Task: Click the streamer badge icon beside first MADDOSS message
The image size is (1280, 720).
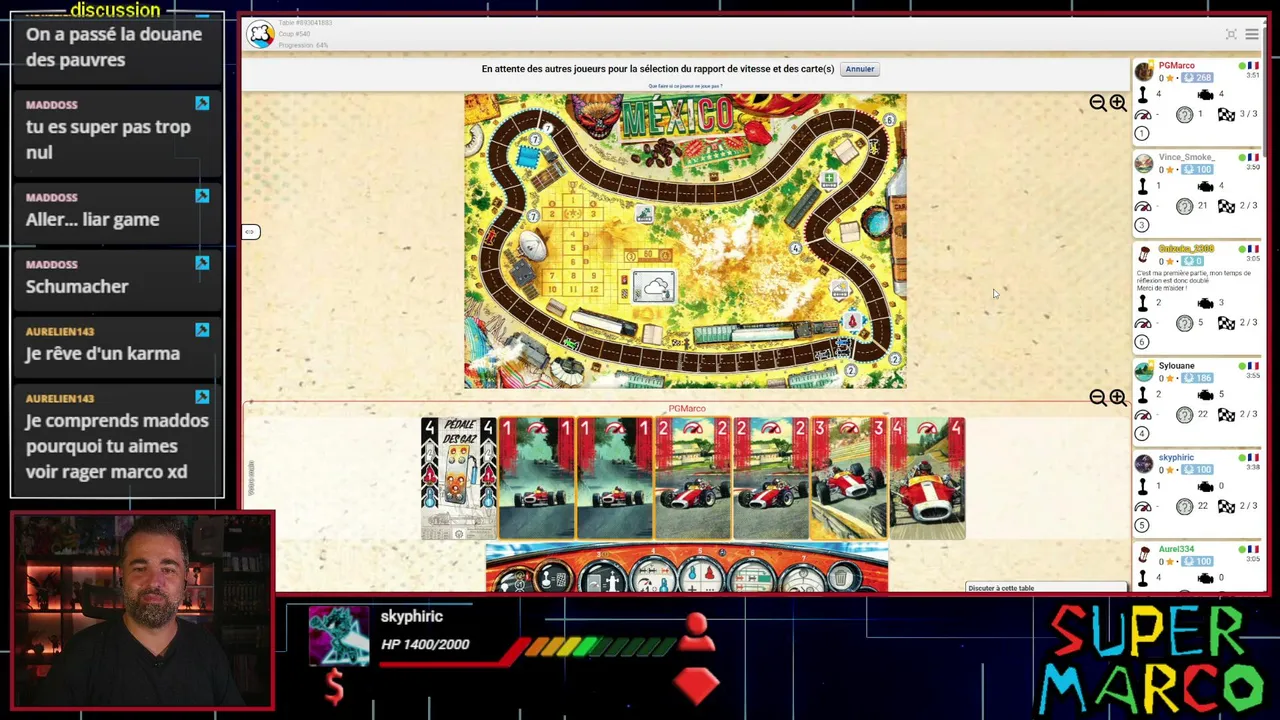Action: [202, 104]
